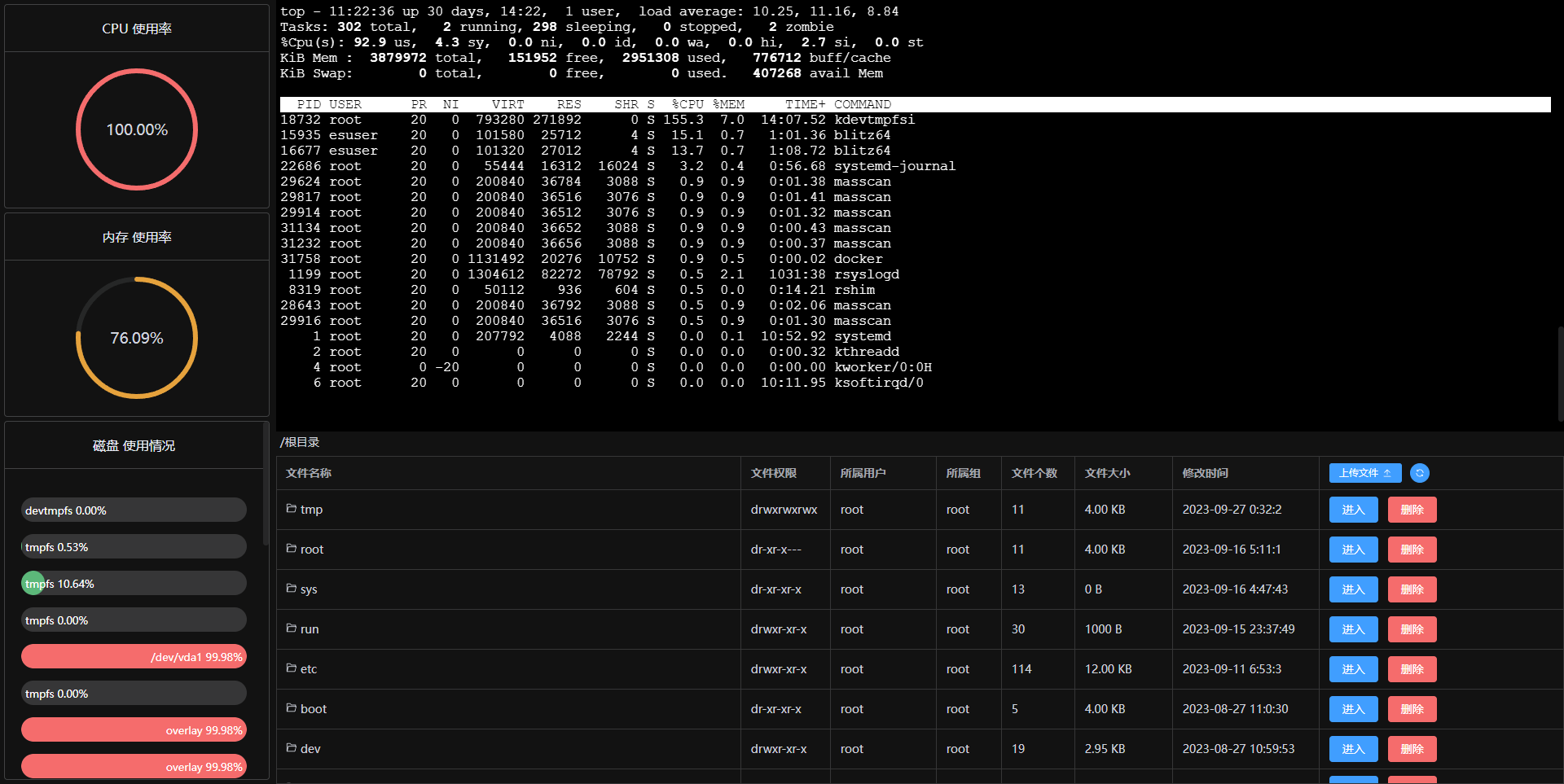Click the memory 76.09% circular gauge
1564x784 pixels.
pos(137,338)
